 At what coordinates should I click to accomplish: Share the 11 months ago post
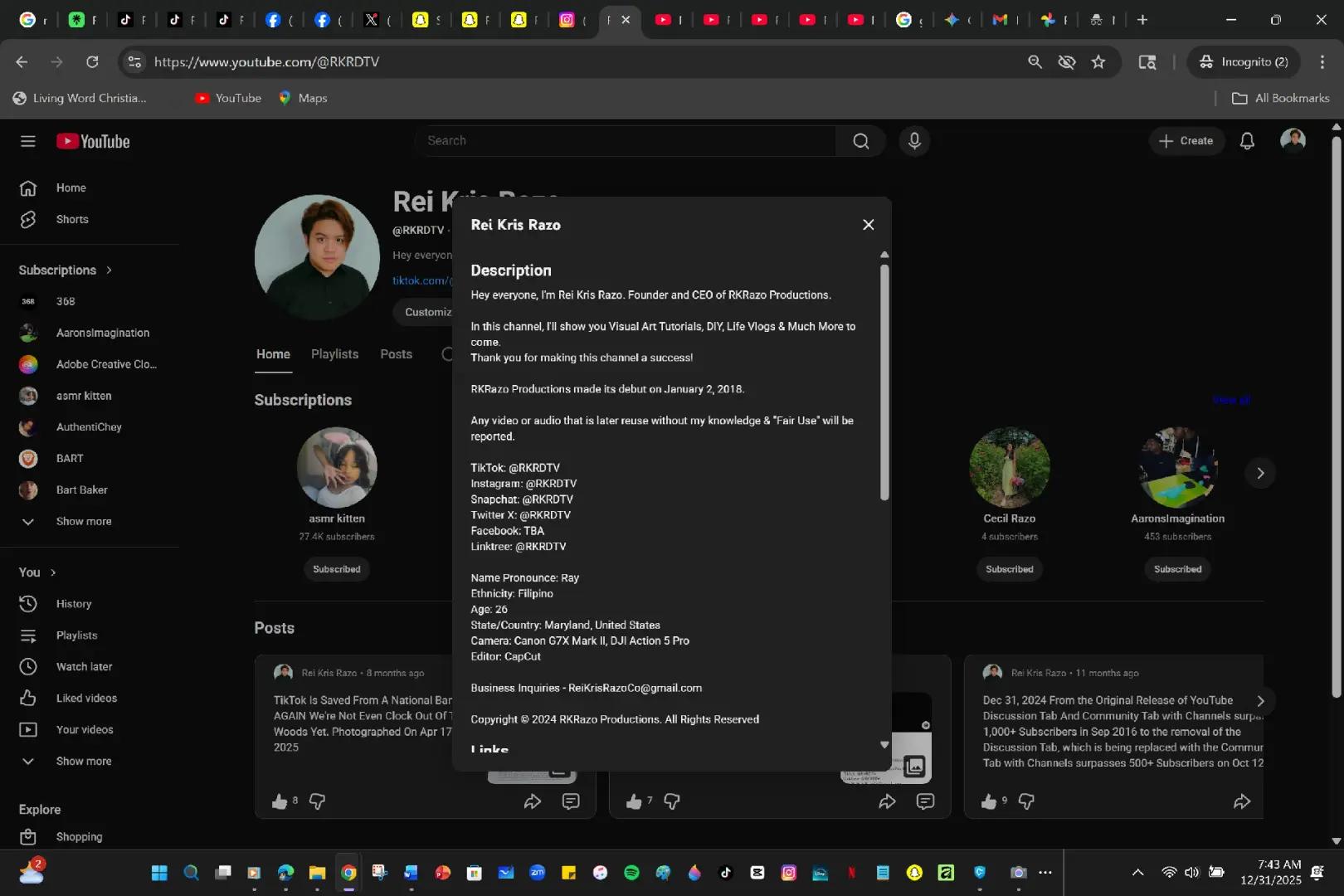coord(1242,801)
